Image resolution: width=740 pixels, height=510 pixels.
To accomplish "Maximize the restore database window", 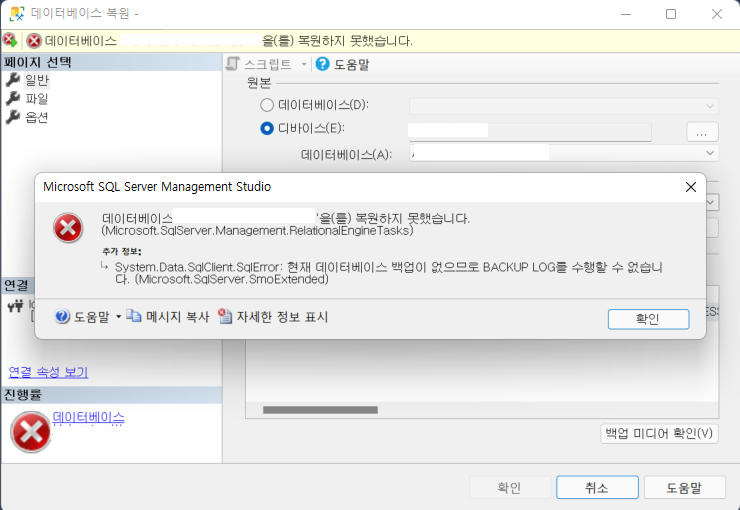I will (x=671, y=14).
